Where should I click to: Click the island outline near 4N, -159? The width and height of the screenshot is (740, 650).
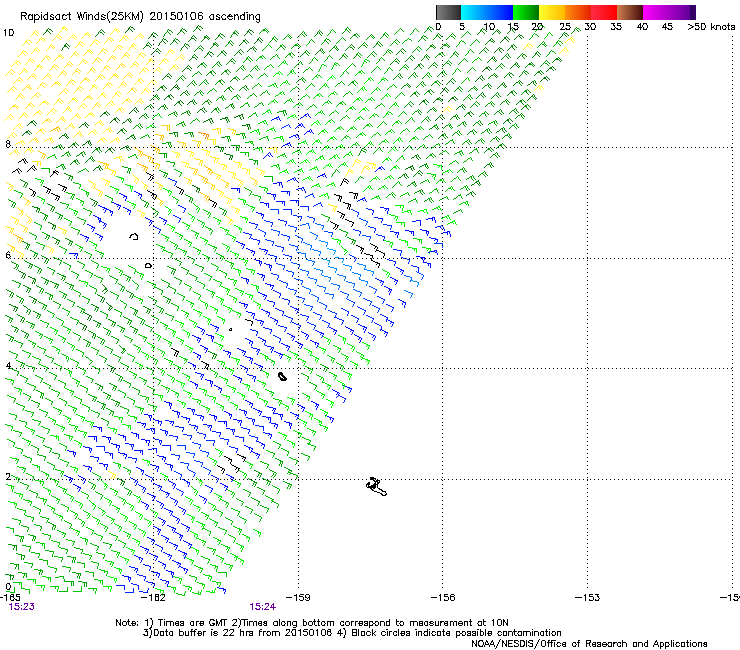[x=282, y=376]
